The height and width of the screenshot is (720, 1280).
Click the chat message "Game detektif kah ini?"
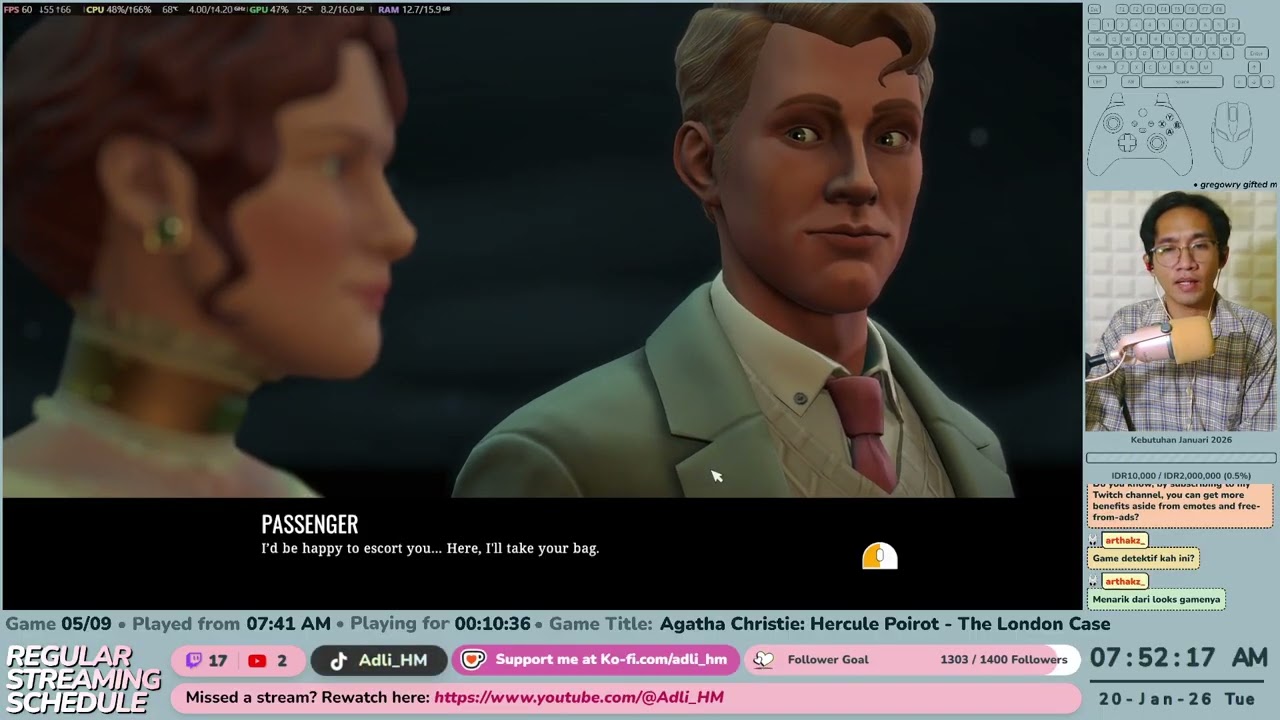(x=1143, y=558)
